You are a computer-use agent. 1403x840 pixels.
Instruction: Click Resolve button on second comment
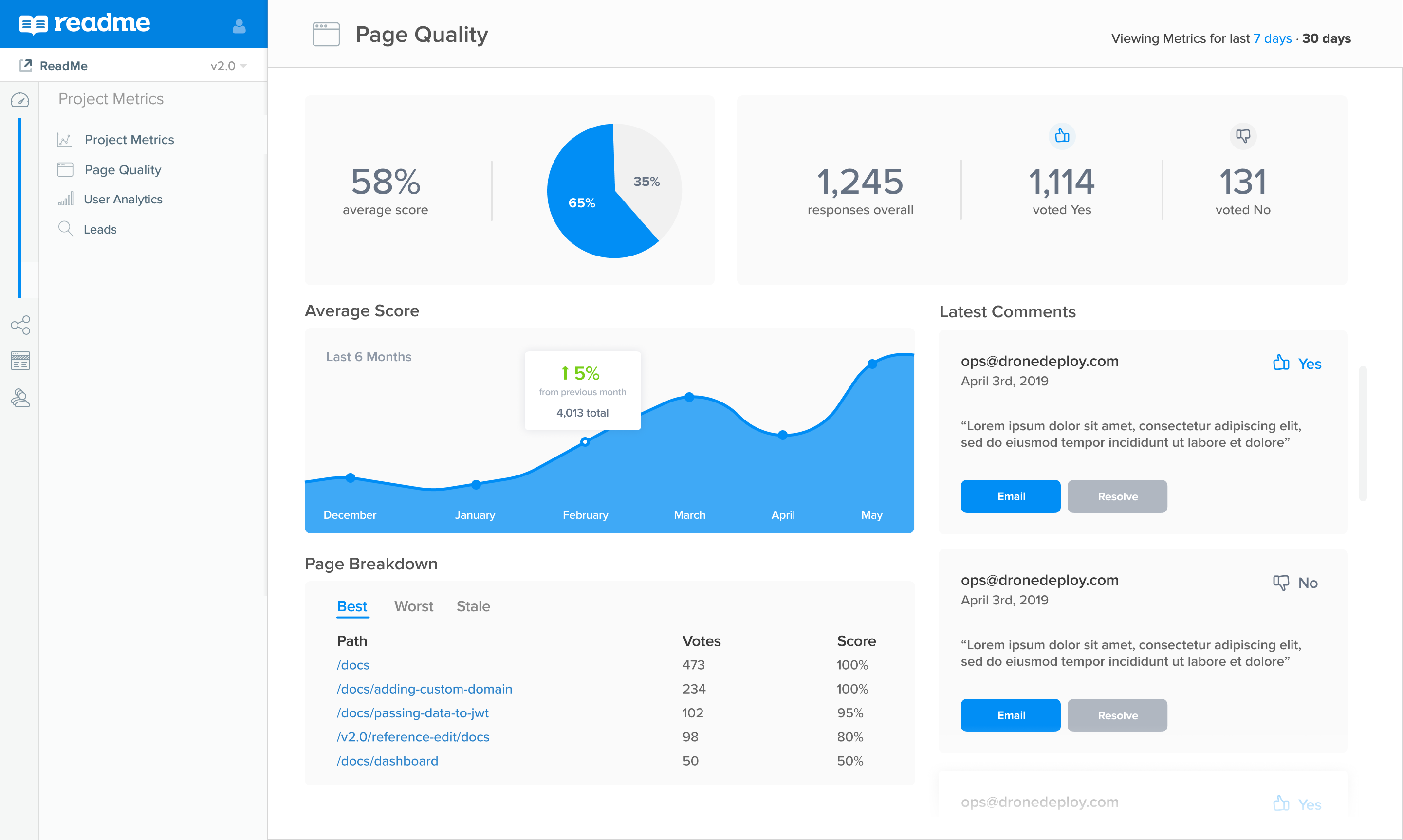[1117, 715]
